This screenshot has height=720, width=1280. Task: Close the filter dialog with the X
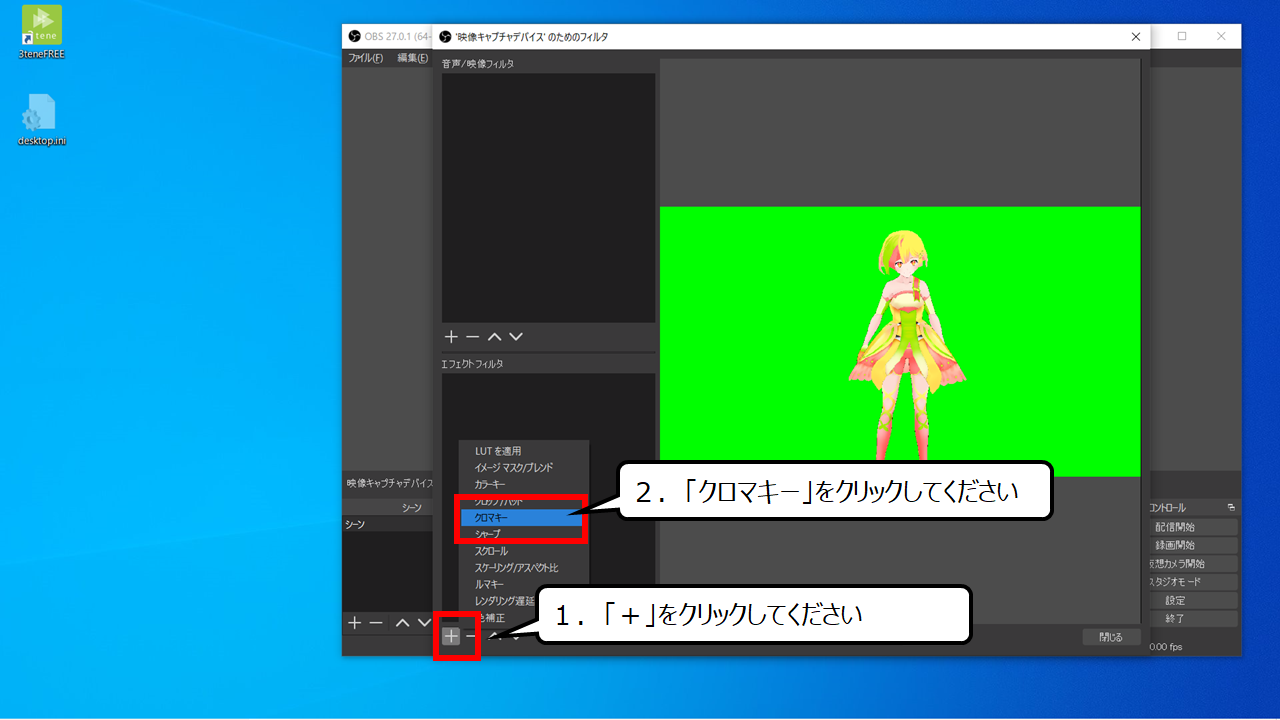coord(1135,37)
